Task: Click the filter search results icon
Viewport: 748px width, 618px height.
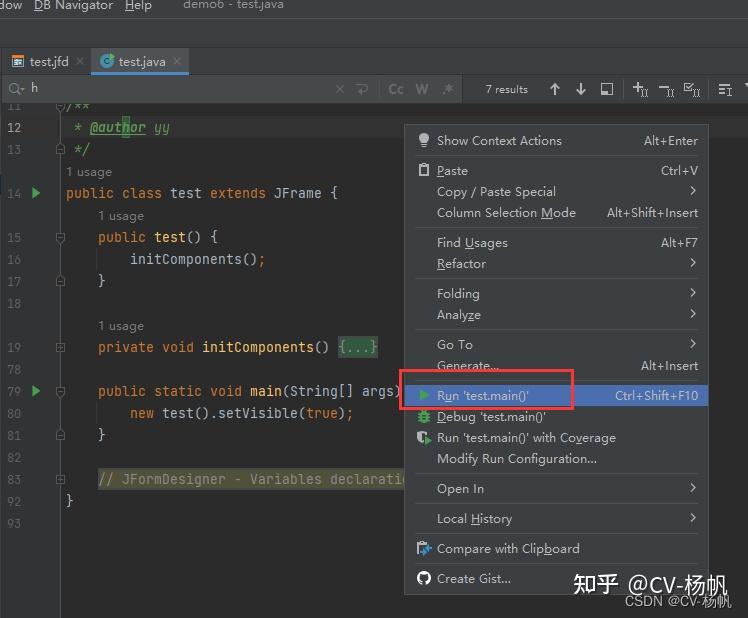Action: pos(725,89)
